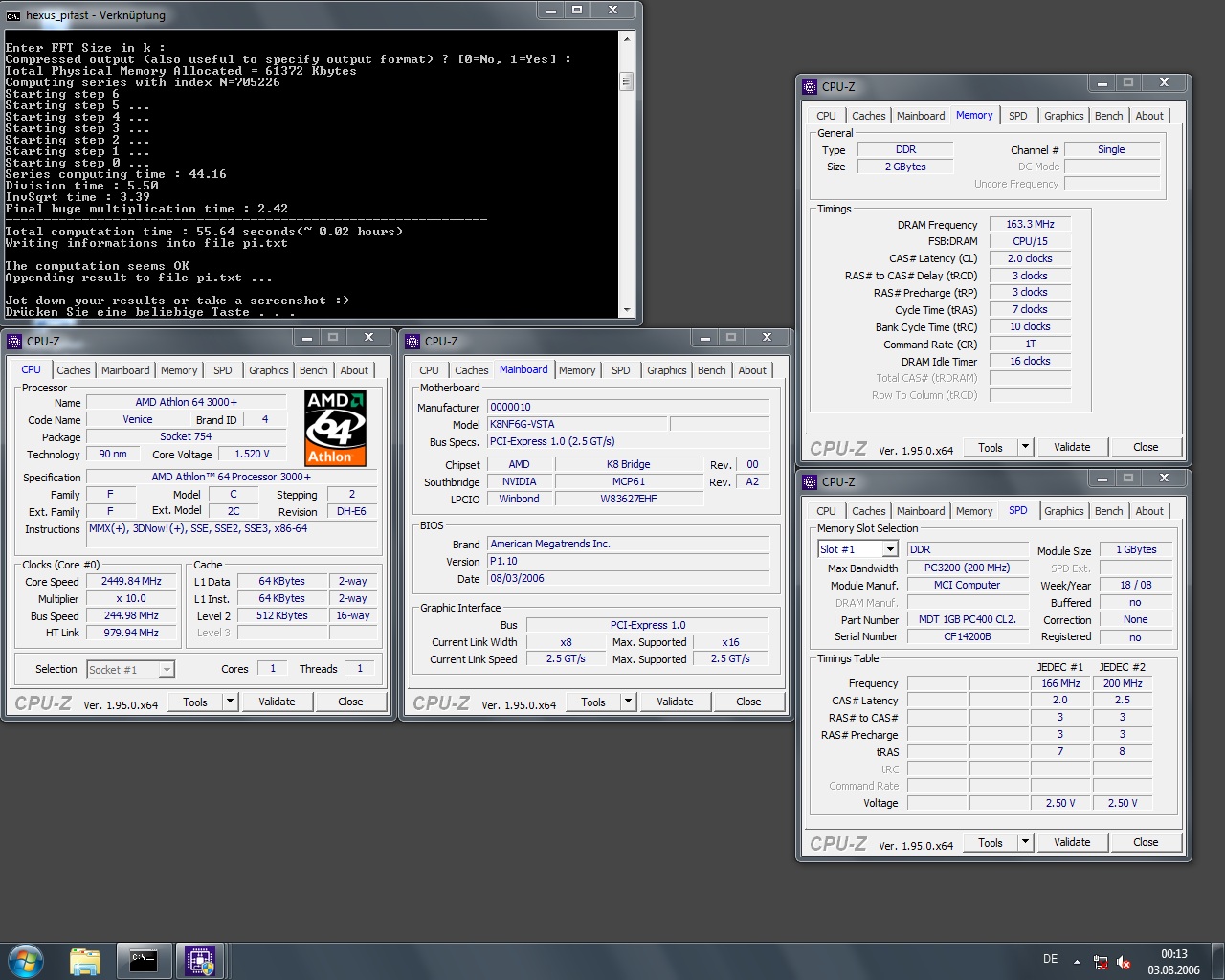Open Tools dropdown arrow in CPU window
The height and width of the screenshot is (980, 1225).
pyautogui.click(x=230, y=702)
